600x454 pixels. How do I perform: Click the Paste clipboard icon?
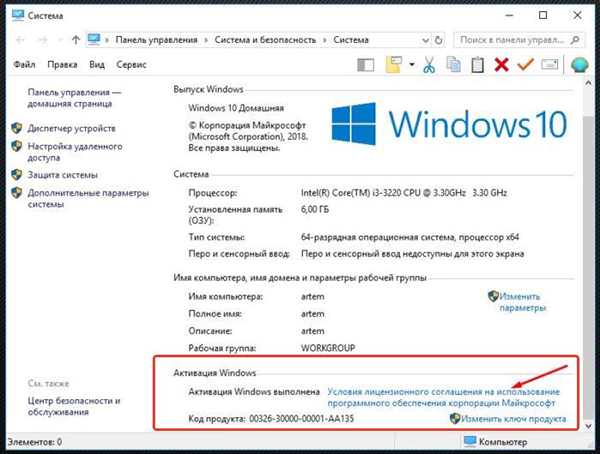(477, 64)
